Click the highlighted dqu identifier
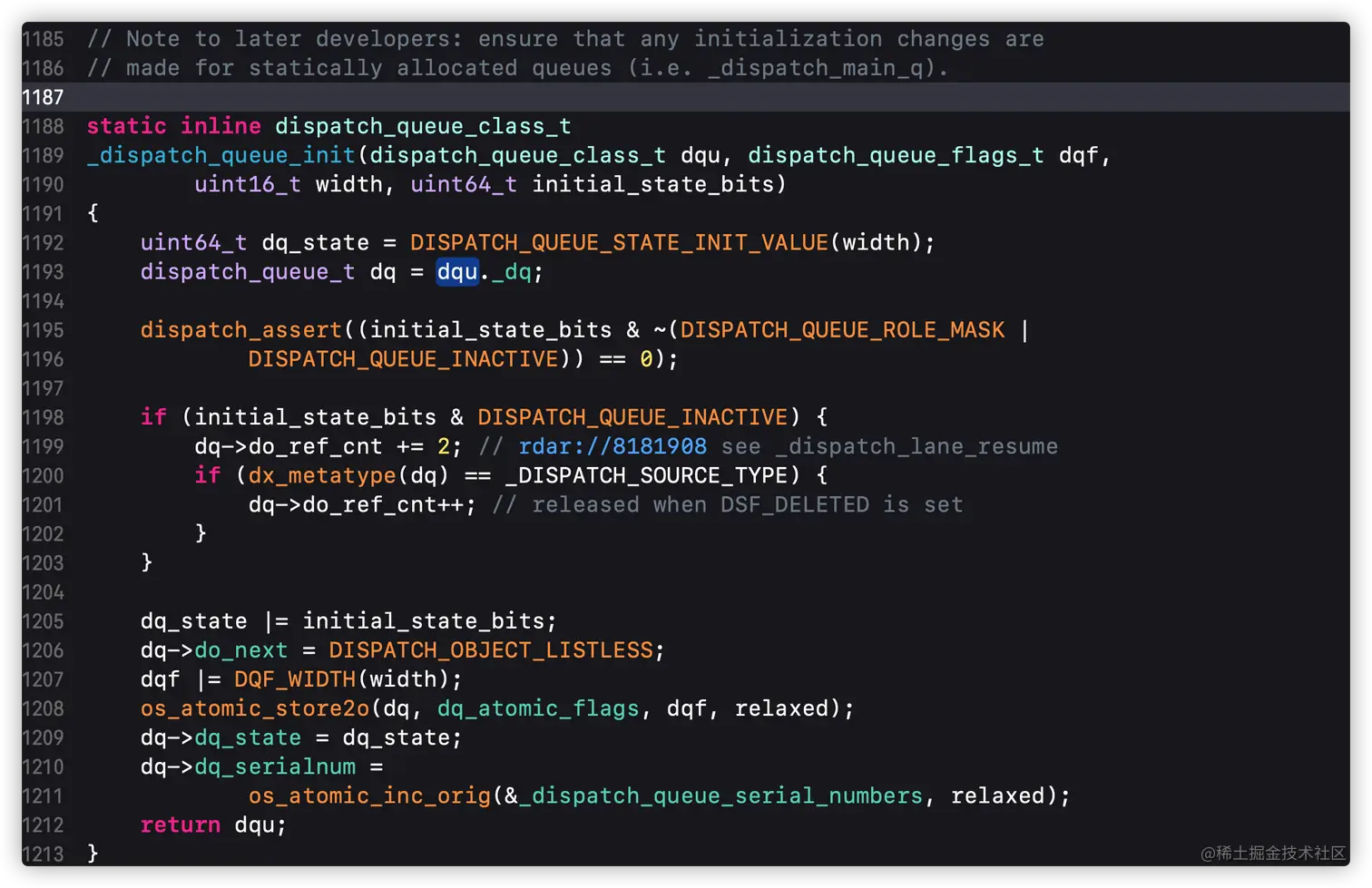Image resolution: width=1372 pixels, height=888 pixels. (457, 272)
